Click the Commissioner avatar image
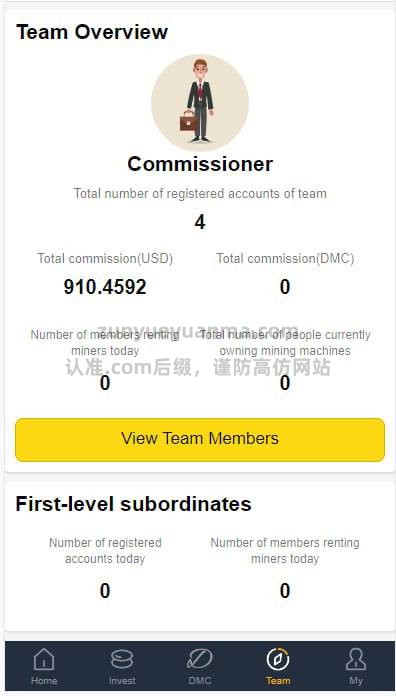Image resolution: width=396 pixels, height=696 pixels. [x=200, y=103]
